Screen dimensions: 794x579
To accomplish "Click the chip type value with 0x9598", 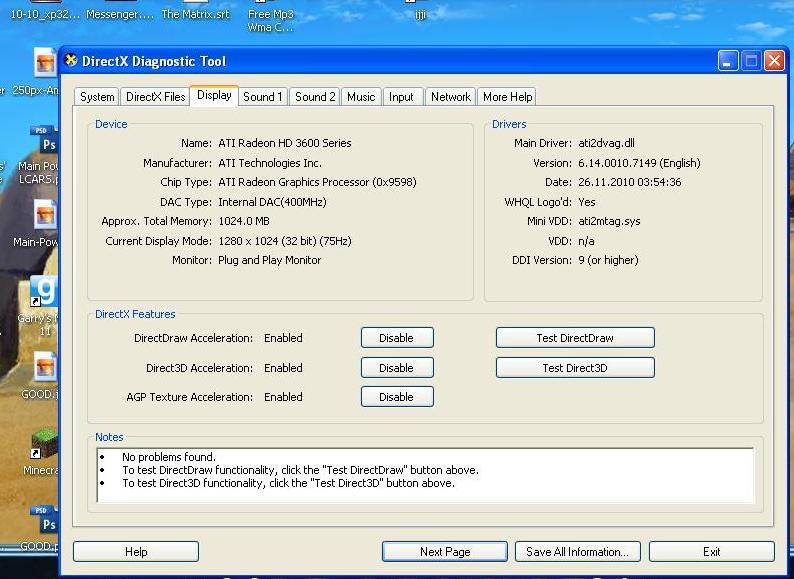I will point(317,182).
